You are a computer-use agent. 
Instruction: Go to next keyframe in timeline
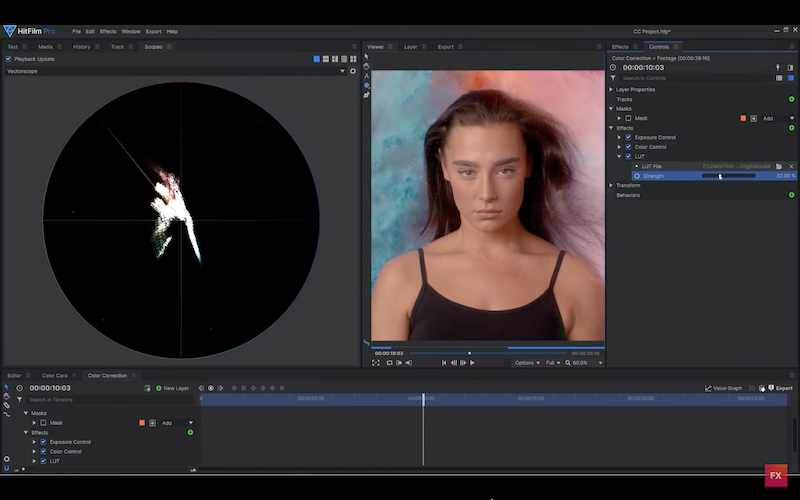click(x=220, y=388)
